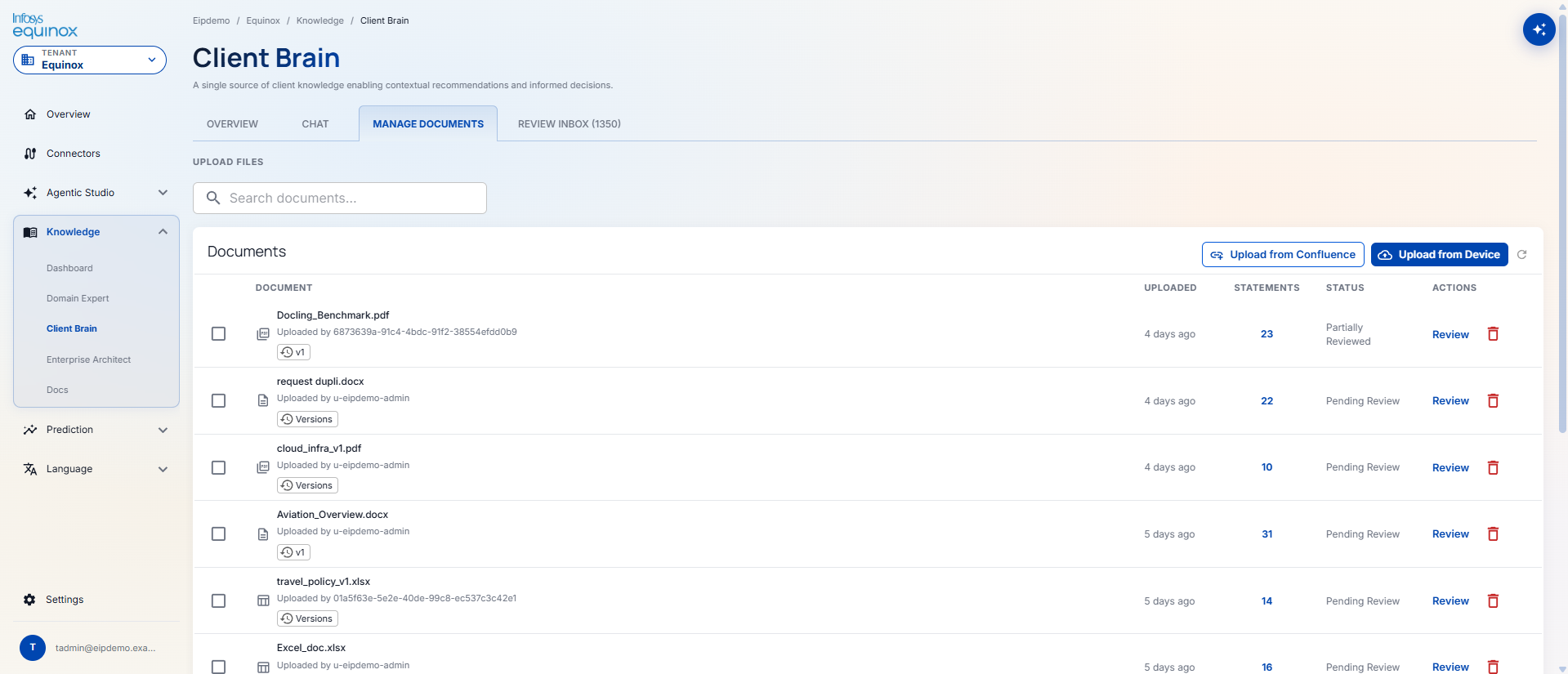
Task: Select the Manage Documents tab
Action: (428, 124)
